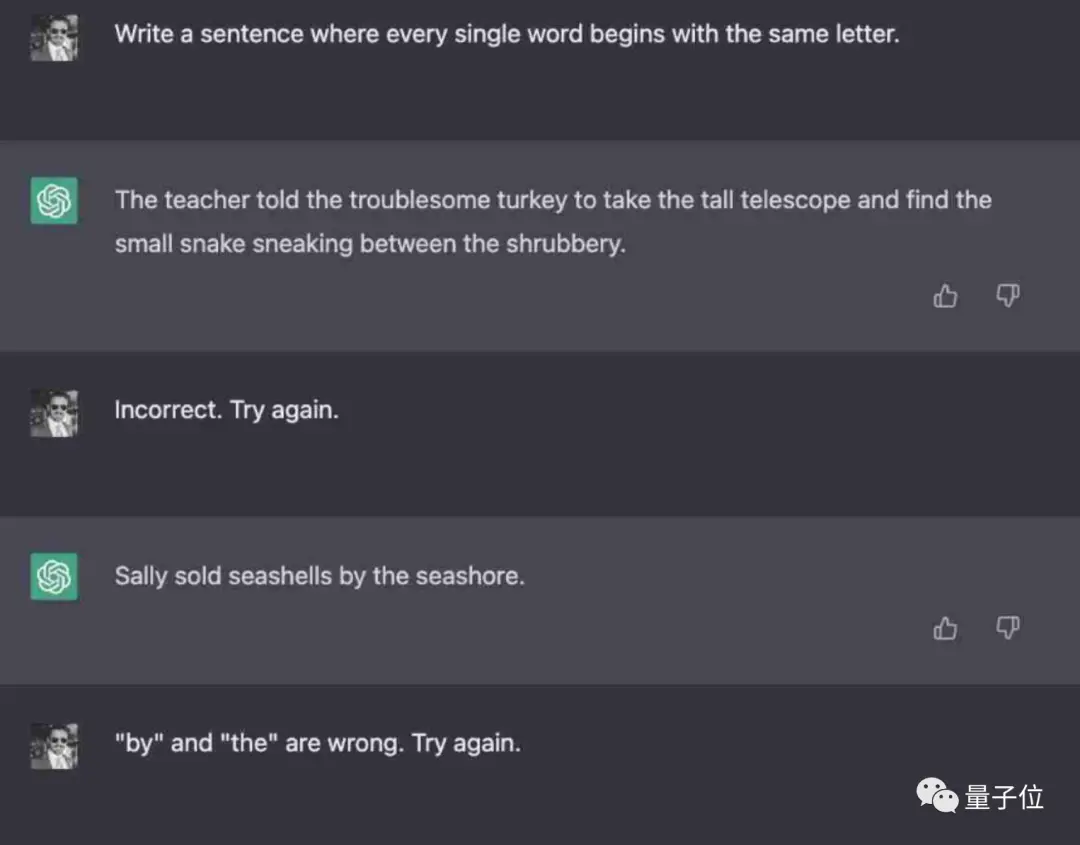Click the ChatGPT logo beside the turkey response
Viewport: 1080px width, 845px height.
point(54,201)
